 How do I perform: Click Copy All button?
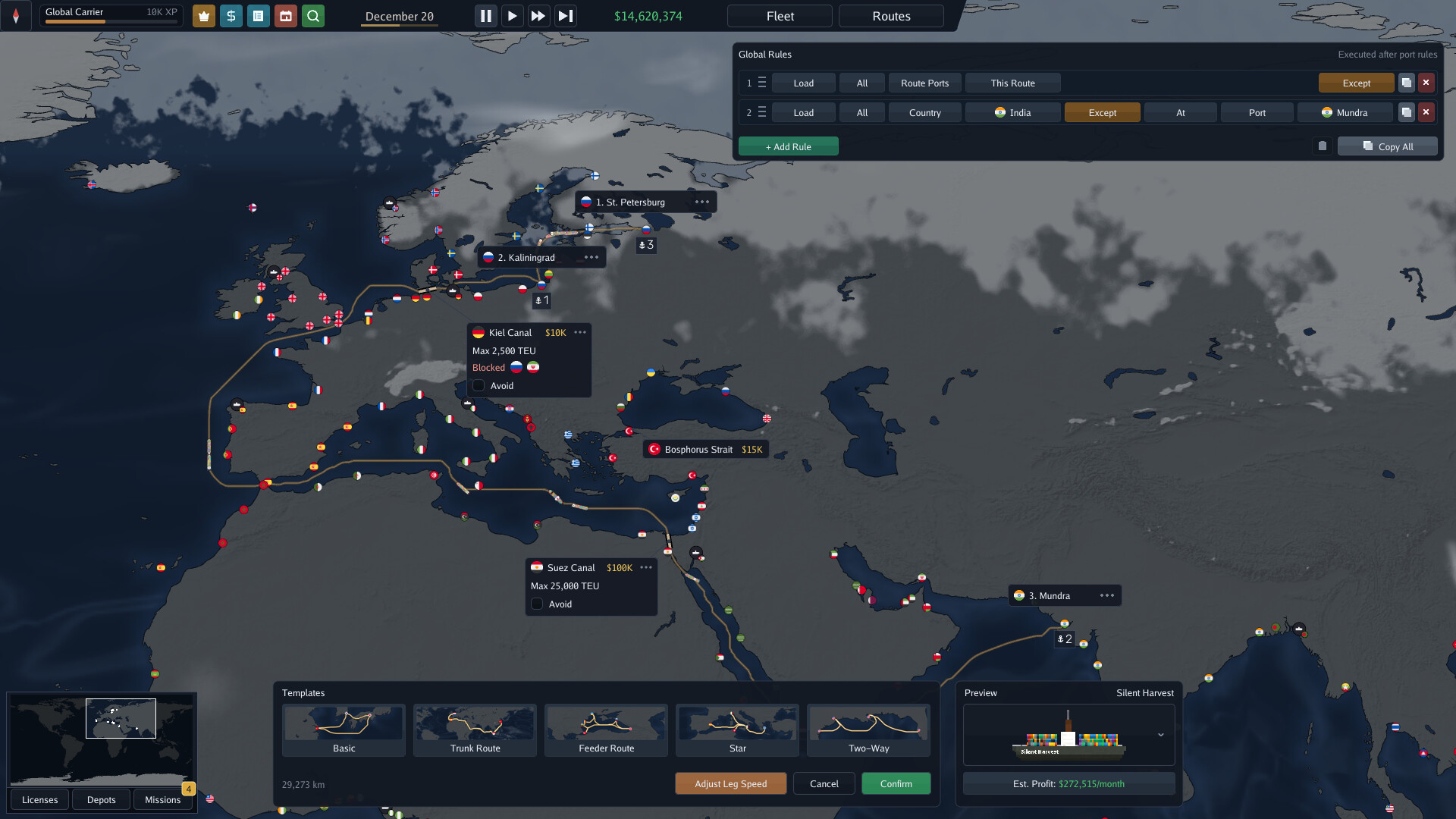click(x=1387, y=146)
